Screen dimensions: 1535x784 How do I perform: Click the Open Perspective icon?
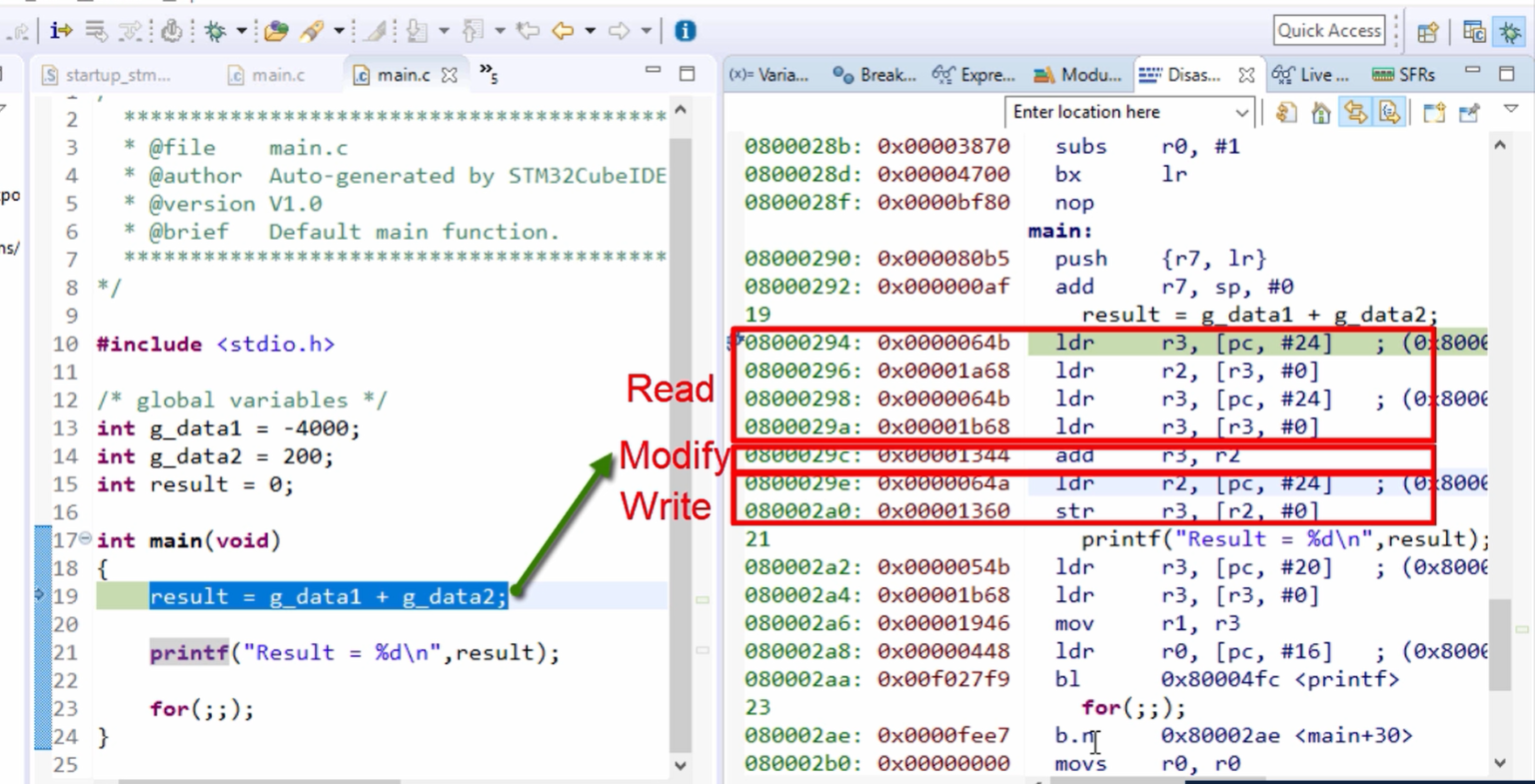pyautogui.click(x=1427, y=32)
